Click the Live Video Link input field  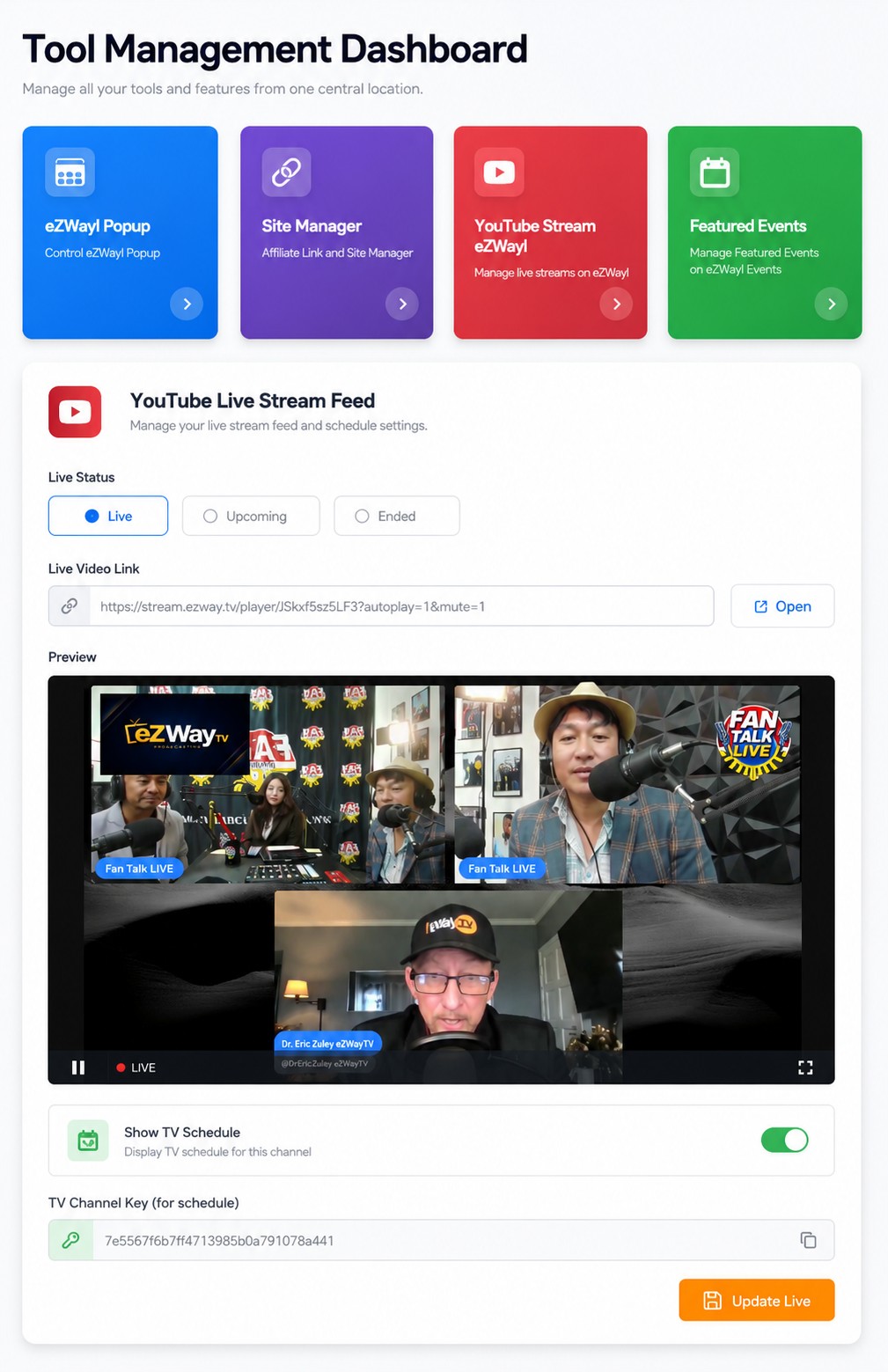click(x=381, y=606)
